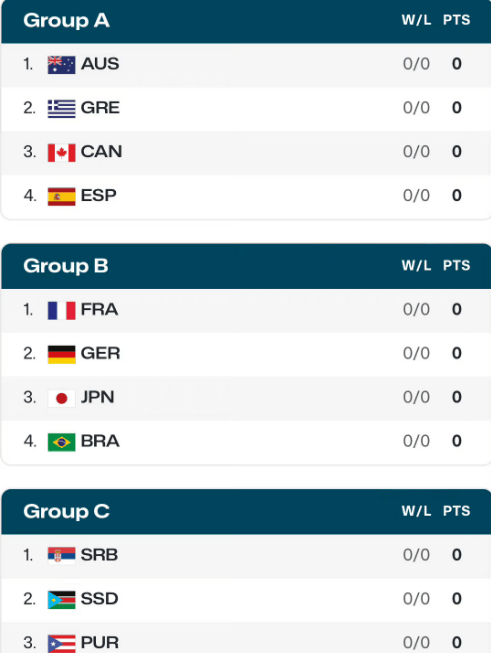Open the AUS team link
491x653 pixels.
coord(100,64)
